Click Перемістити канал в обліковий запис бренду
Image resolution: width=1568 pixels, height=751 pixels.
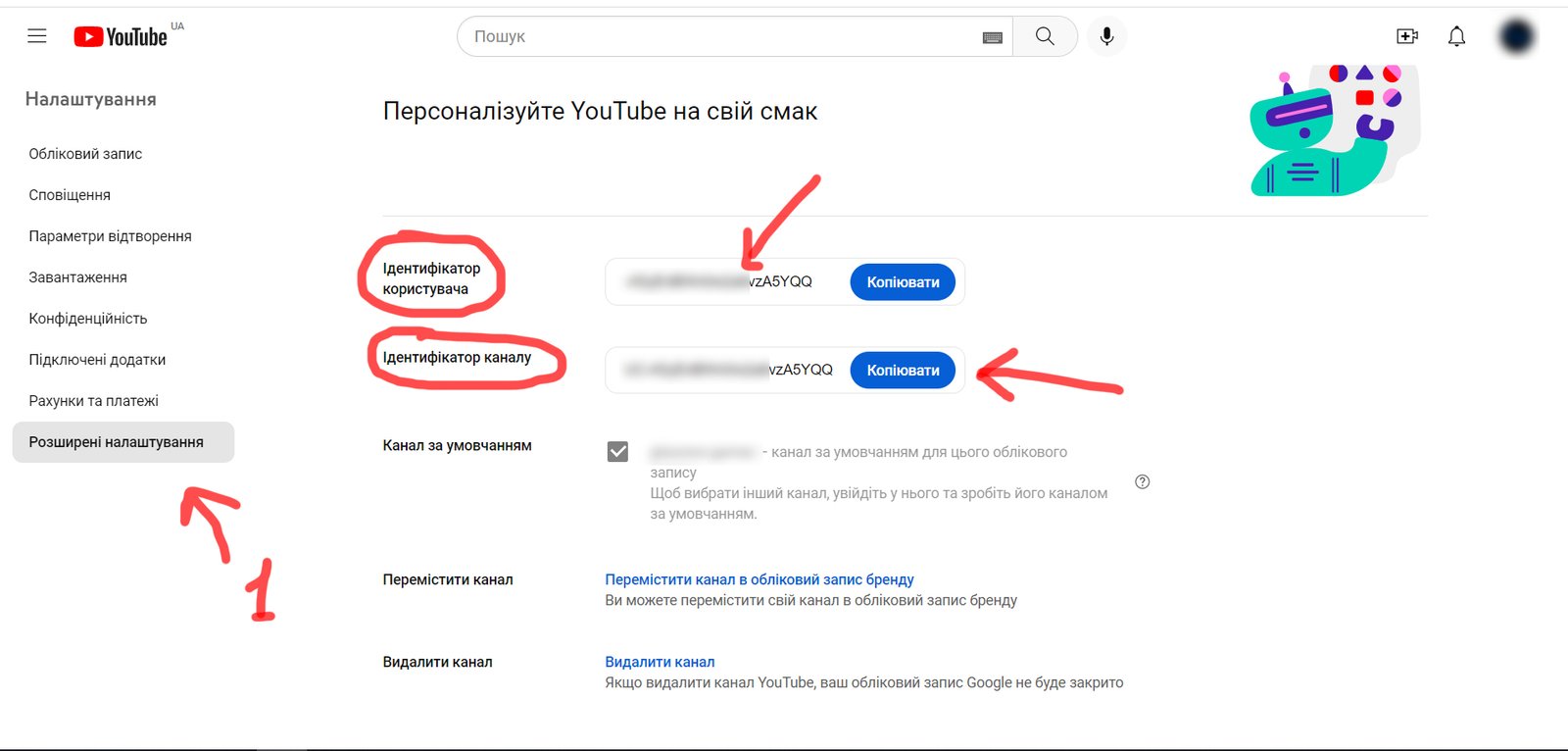tap(759, 579)
